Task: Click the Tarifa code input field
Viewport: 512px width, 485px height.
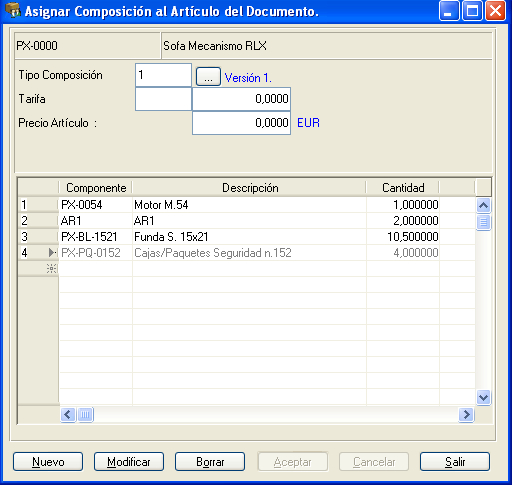Action: [163, 99]
